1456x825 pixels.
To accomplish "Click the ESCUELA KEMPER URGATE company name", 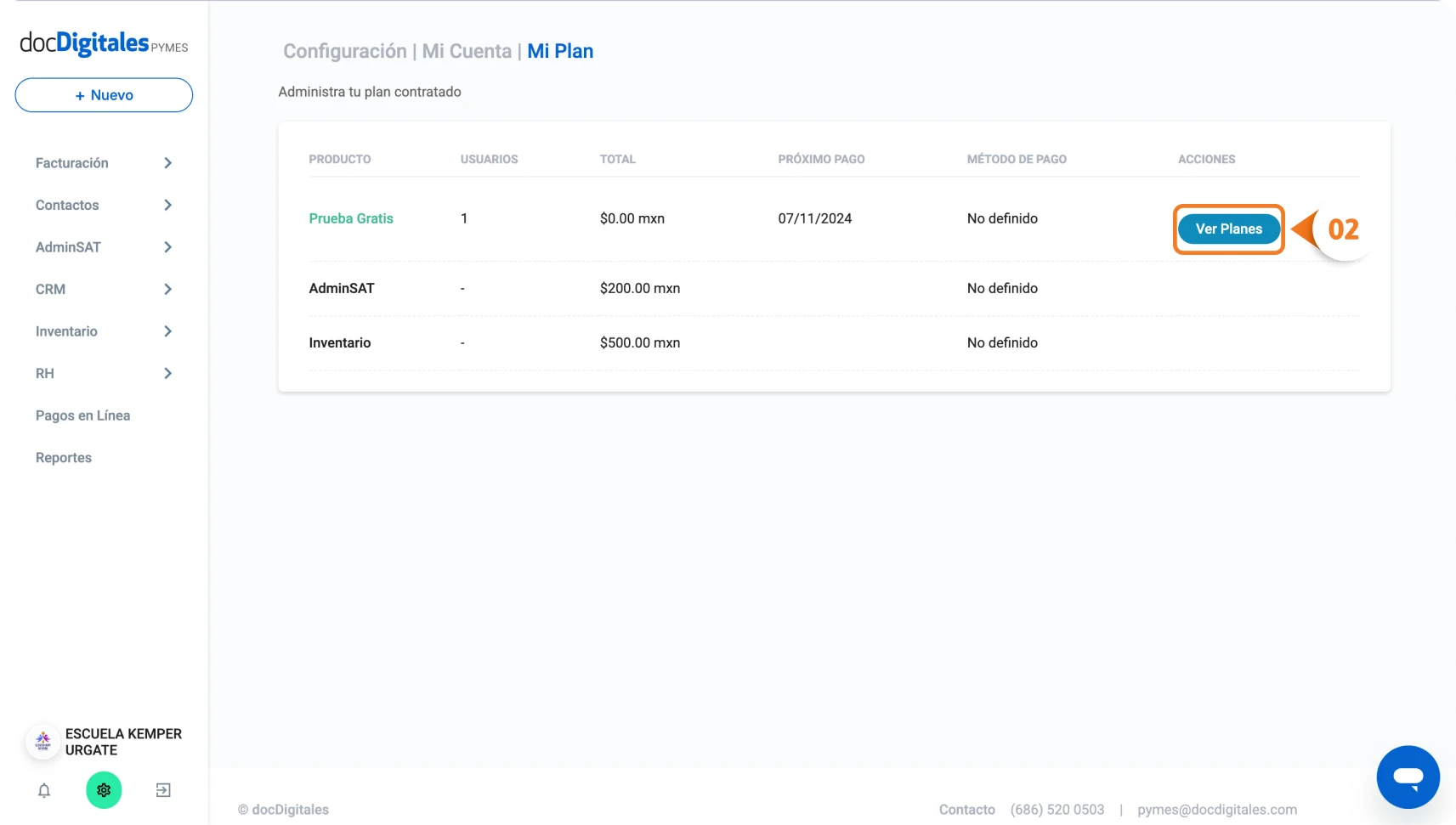I will (123, 742).
